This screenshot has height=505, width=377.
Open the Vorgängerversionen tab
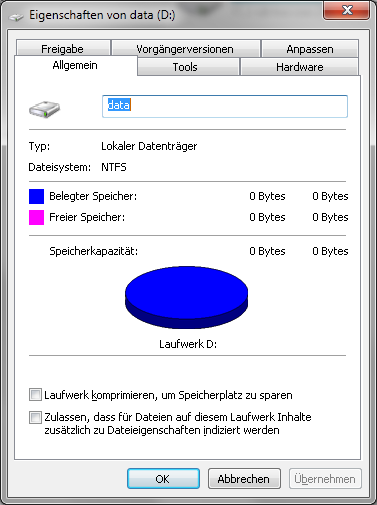tap(186, 49)
